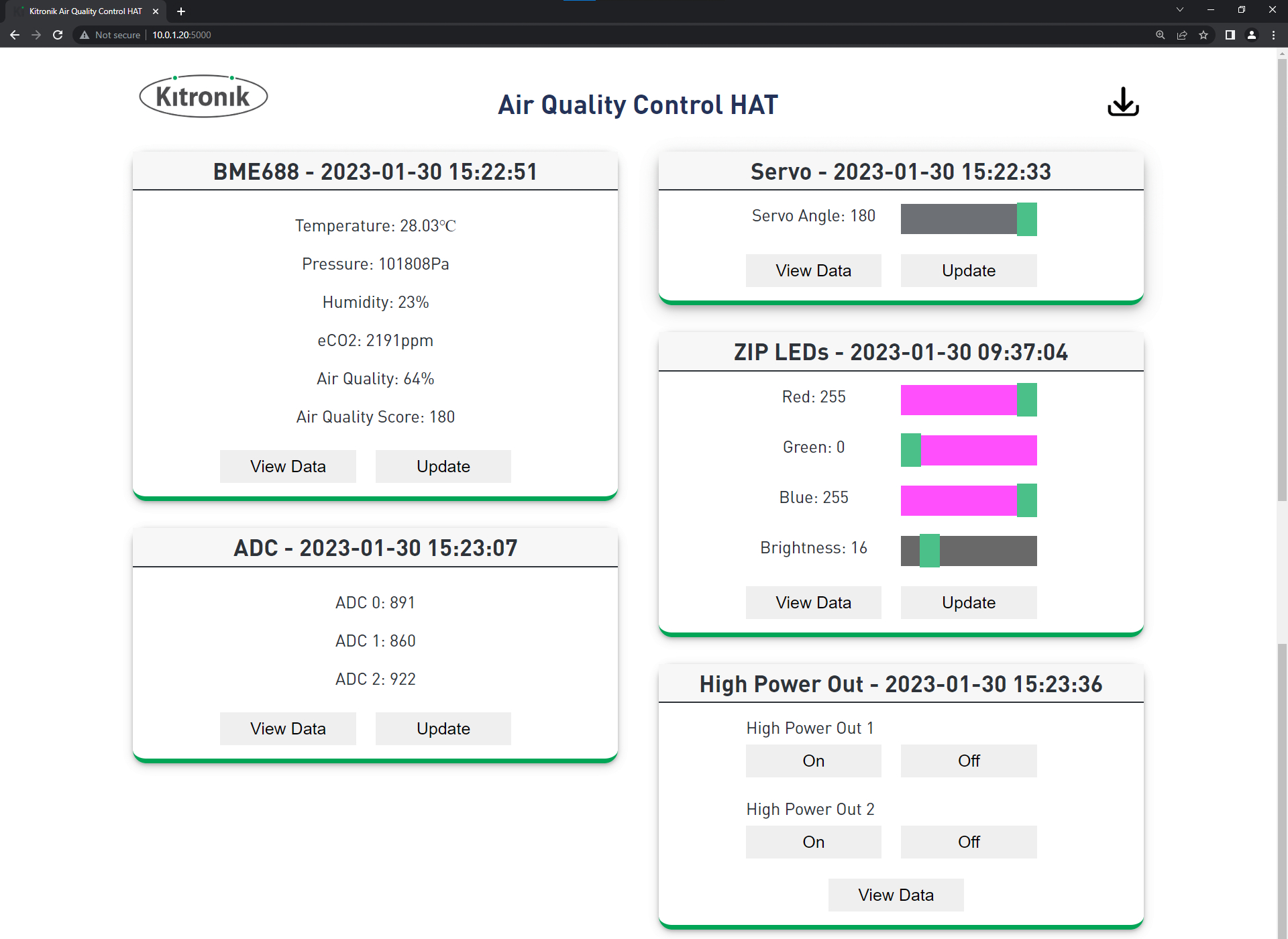Expand the tab search chevron

[1179, 10]
